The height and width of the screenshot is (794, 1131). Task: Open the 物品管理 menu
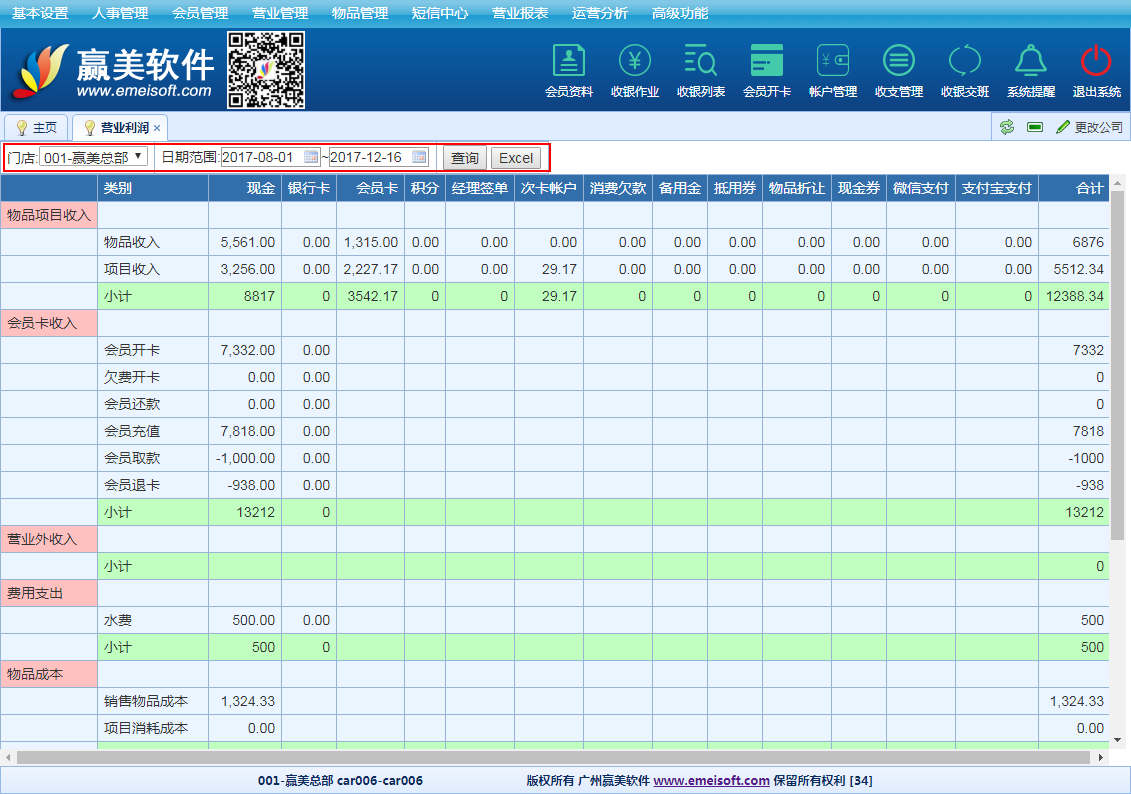point(360,13)
